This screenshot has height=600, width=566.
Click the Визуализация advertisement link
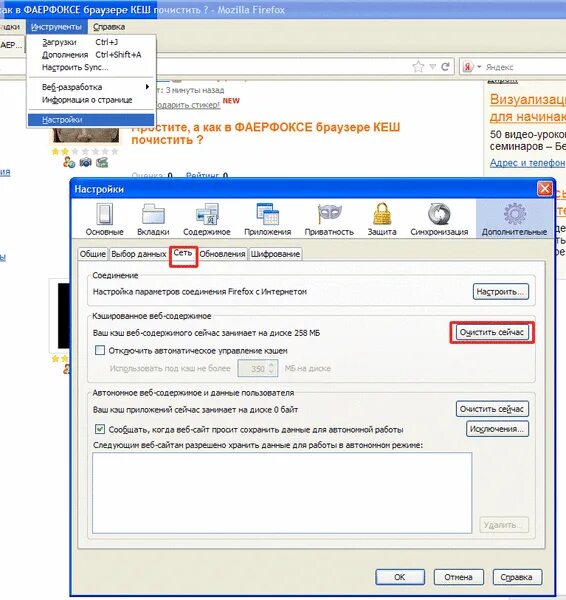coord(528,107)
